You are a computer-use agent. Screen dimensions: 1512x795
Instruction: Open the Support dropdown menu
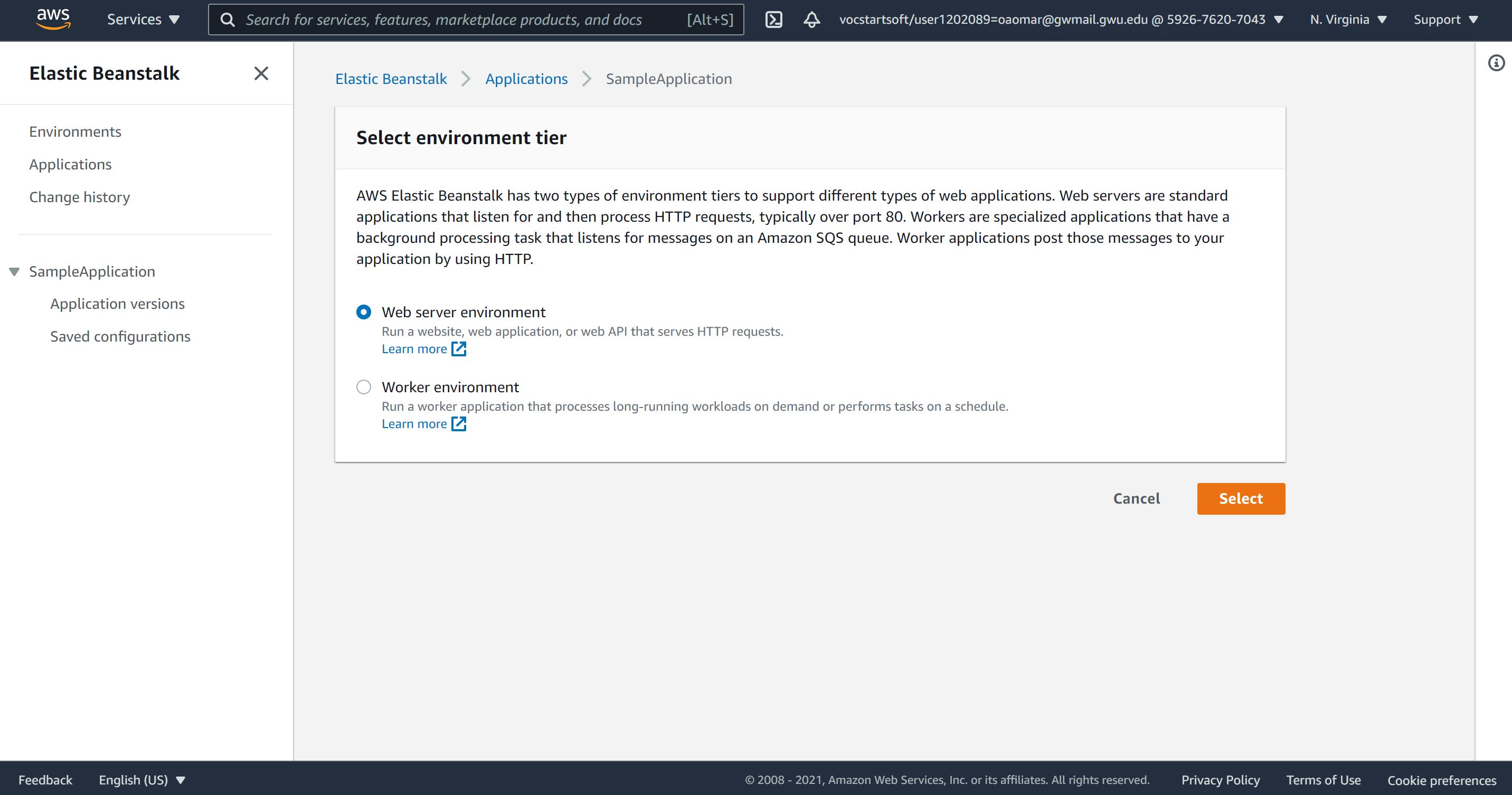tap(1445, 20)
